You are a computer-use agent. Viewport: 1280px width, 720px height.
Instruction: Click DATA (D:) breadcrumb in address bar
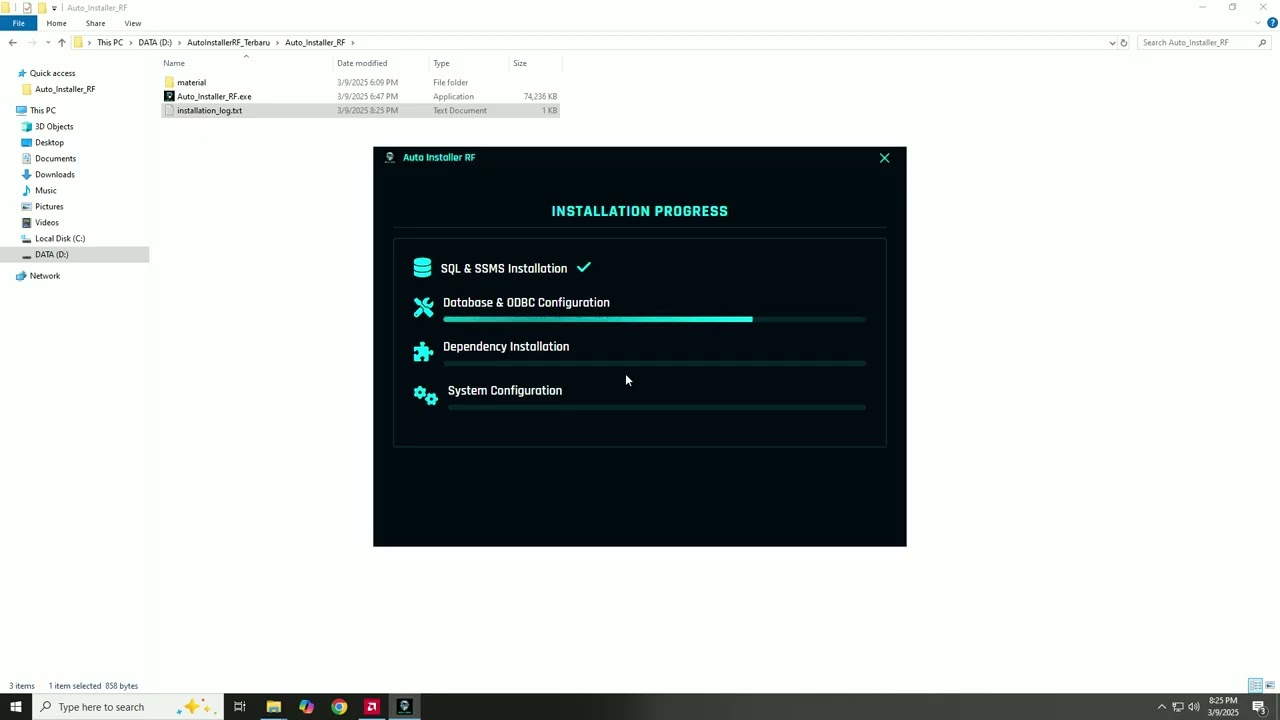coord(155,43)
